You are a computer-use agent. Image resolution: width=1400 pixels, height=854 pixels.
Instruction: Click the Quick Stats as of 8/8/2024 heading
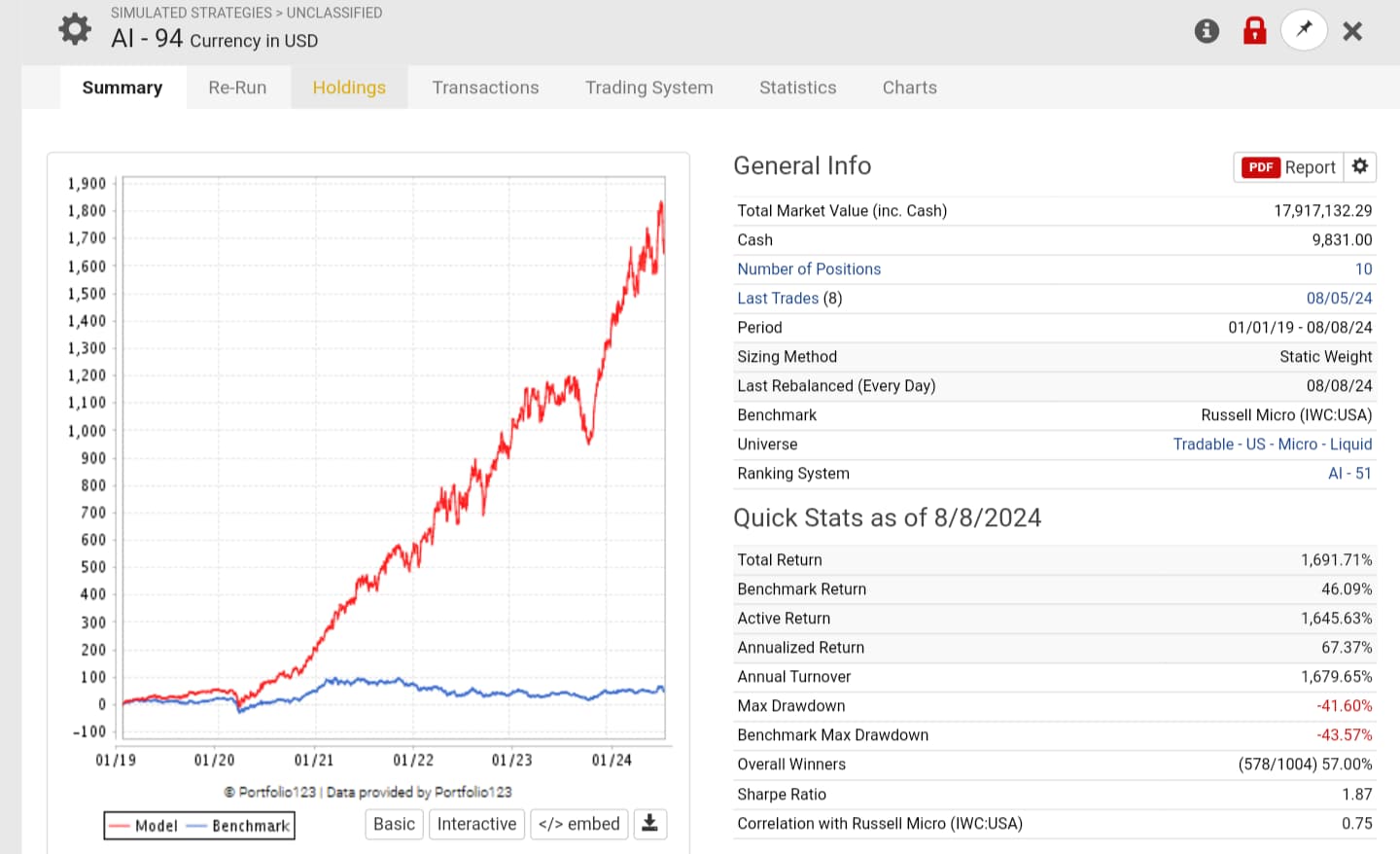point(888,517)
